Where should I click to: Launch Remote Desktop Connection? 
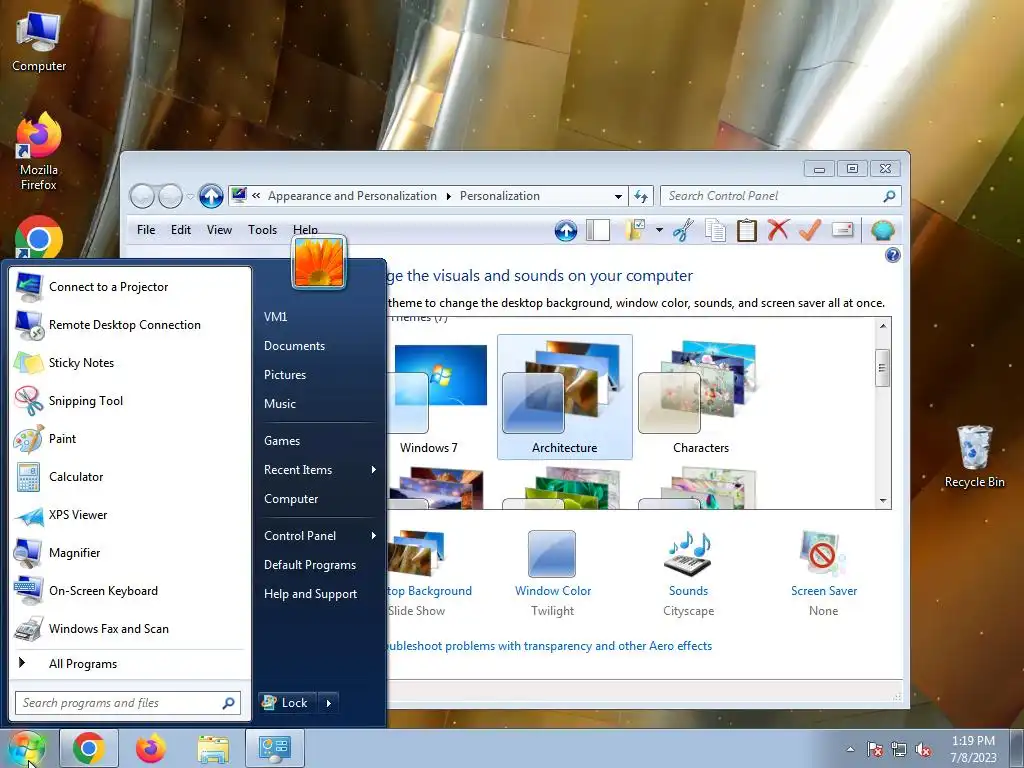click(129, 325)
